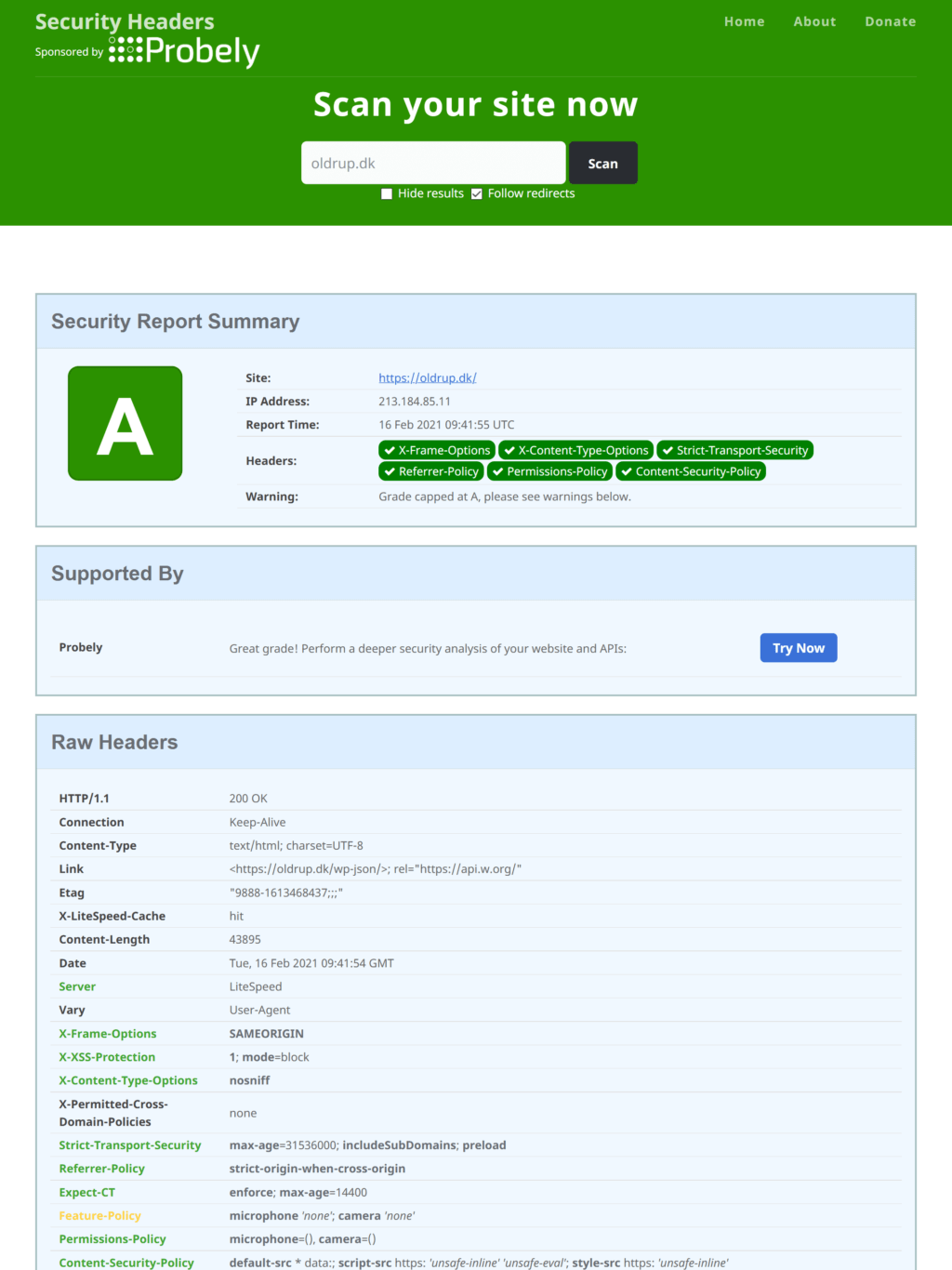The height and width of the screenshot is (1270, 952).
Task: Select the LiteSpeed server value
Action: coord(256,986)
